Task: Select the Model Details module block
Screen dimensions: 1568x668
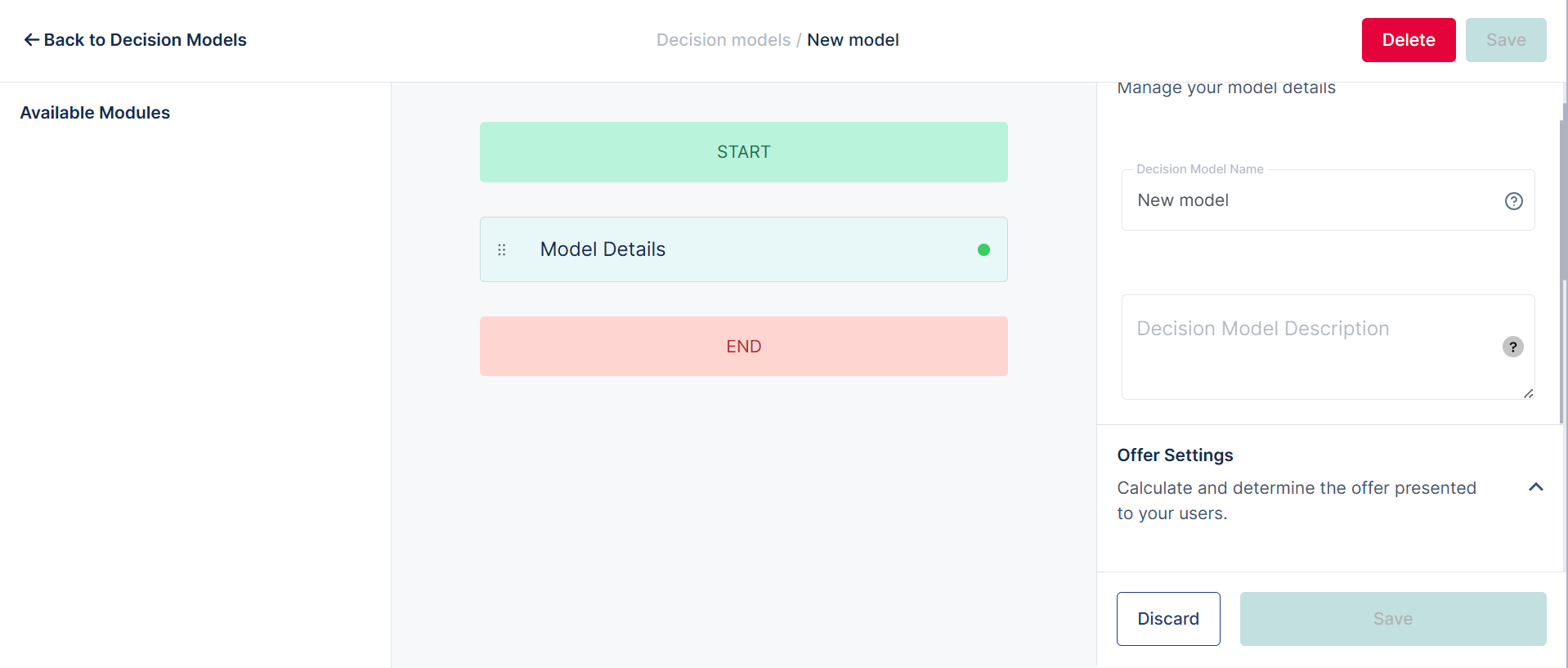Action: 743,249
